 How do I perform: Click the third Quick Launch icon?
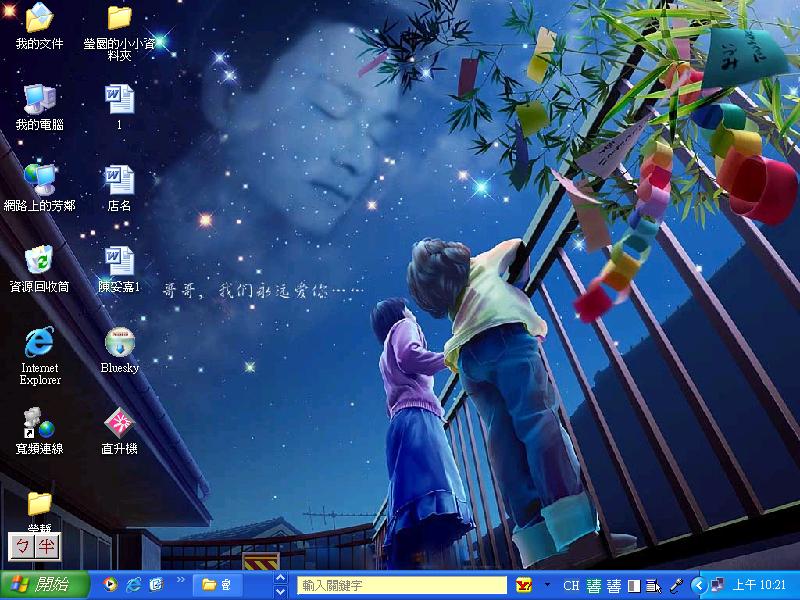click(x=157, y=585)
